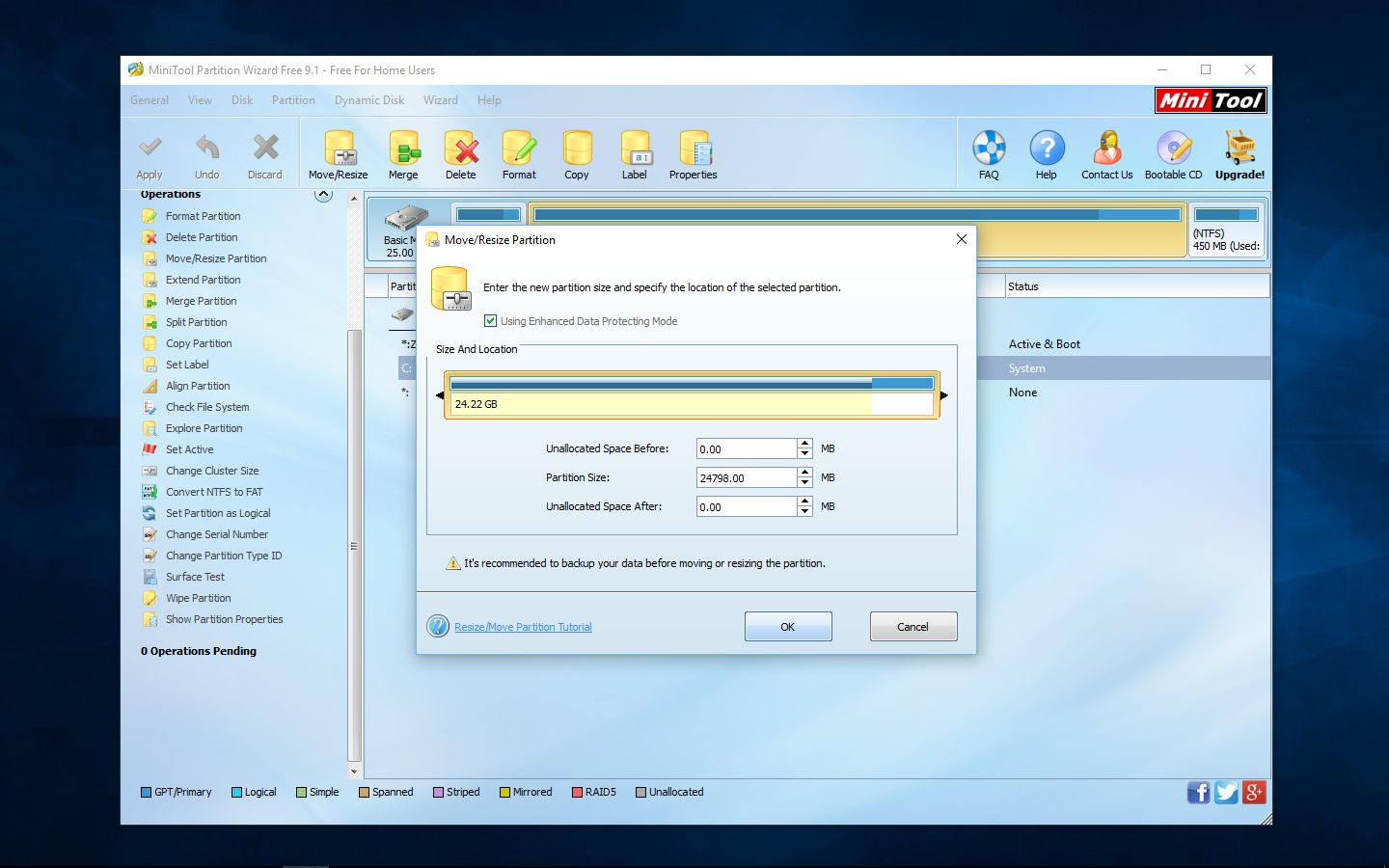Choose Surface Test in operations list
This screenshot has width=1389, height=868.
click(x=195, y=577)
